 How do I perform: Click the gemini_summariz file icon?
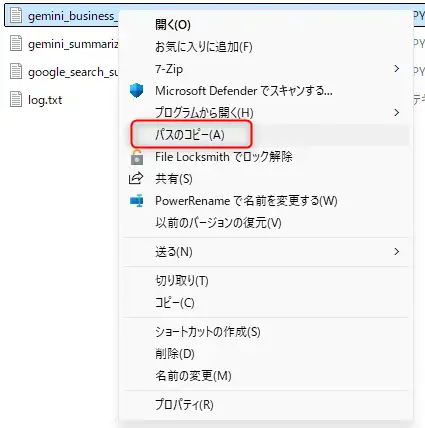pyautogui.click(x=16, y=44)
